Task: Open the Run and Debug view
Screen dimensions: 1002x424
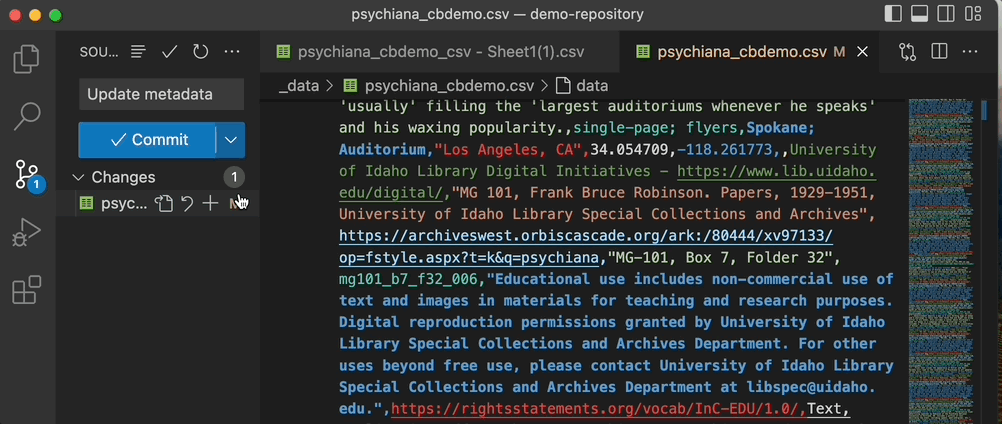Action: [x=27, y=233]
